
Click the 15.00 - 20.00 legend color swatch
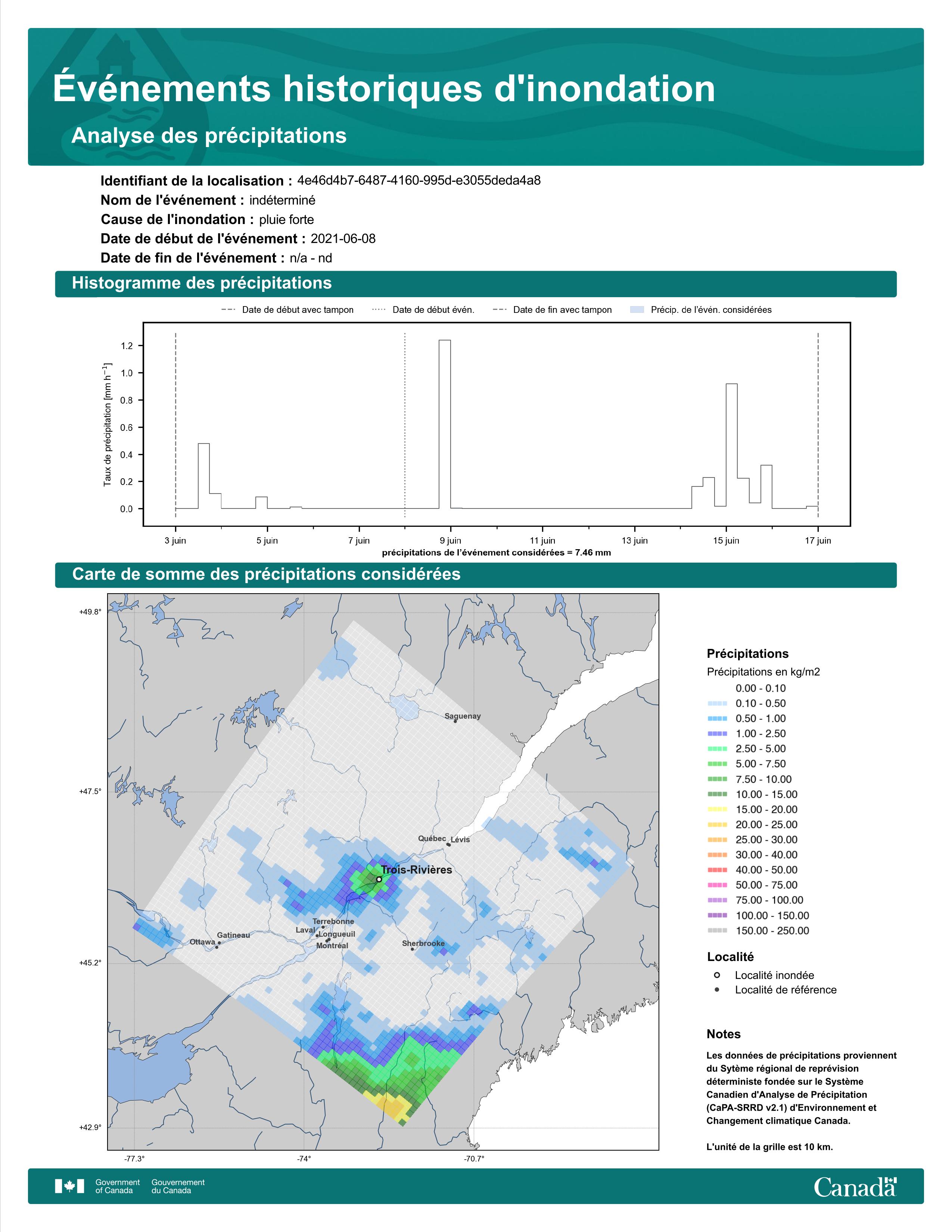pos(718,809)
